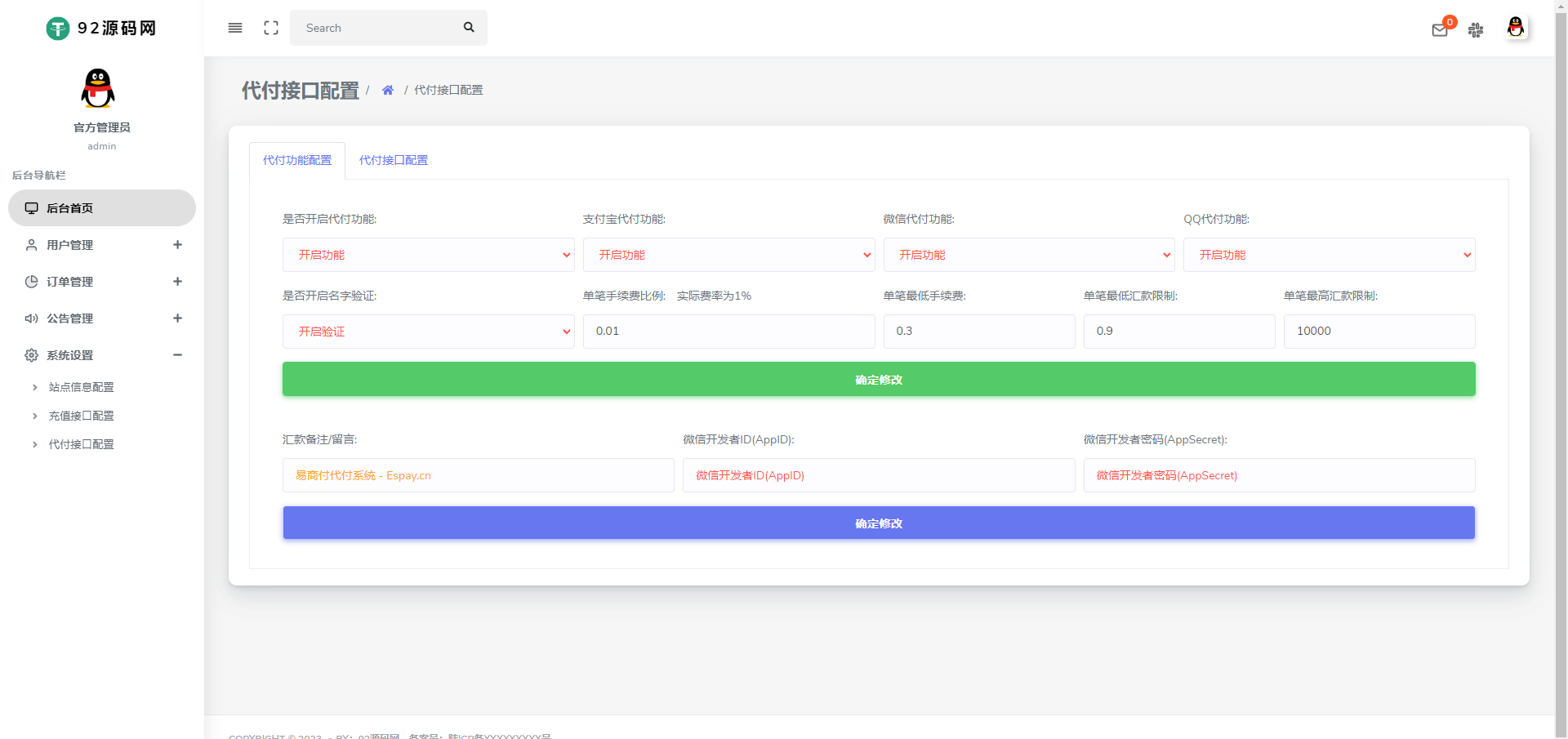1568x739 pixels.
Task: Click the home icon in breadcrumb
Action: tap(388, 90)
